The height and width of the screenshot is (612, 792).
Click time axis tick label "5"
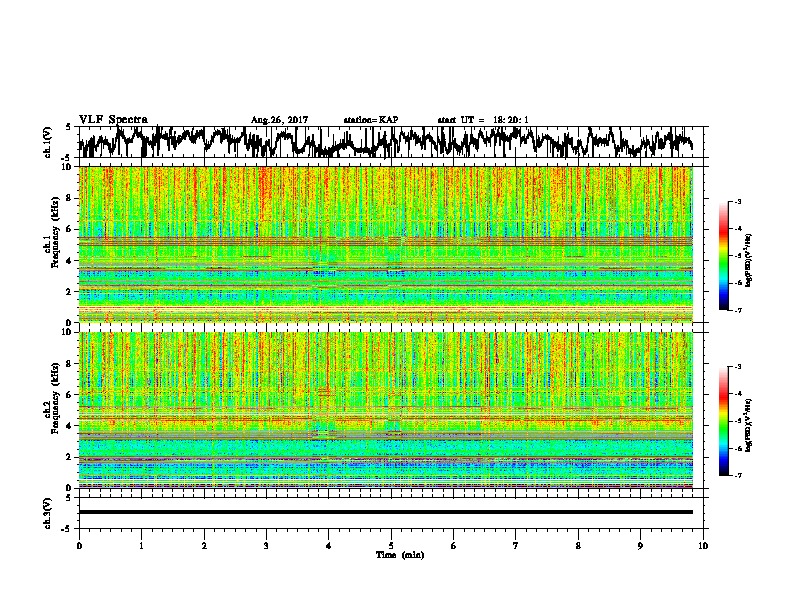pyautogui.click(x=391, y=546)
